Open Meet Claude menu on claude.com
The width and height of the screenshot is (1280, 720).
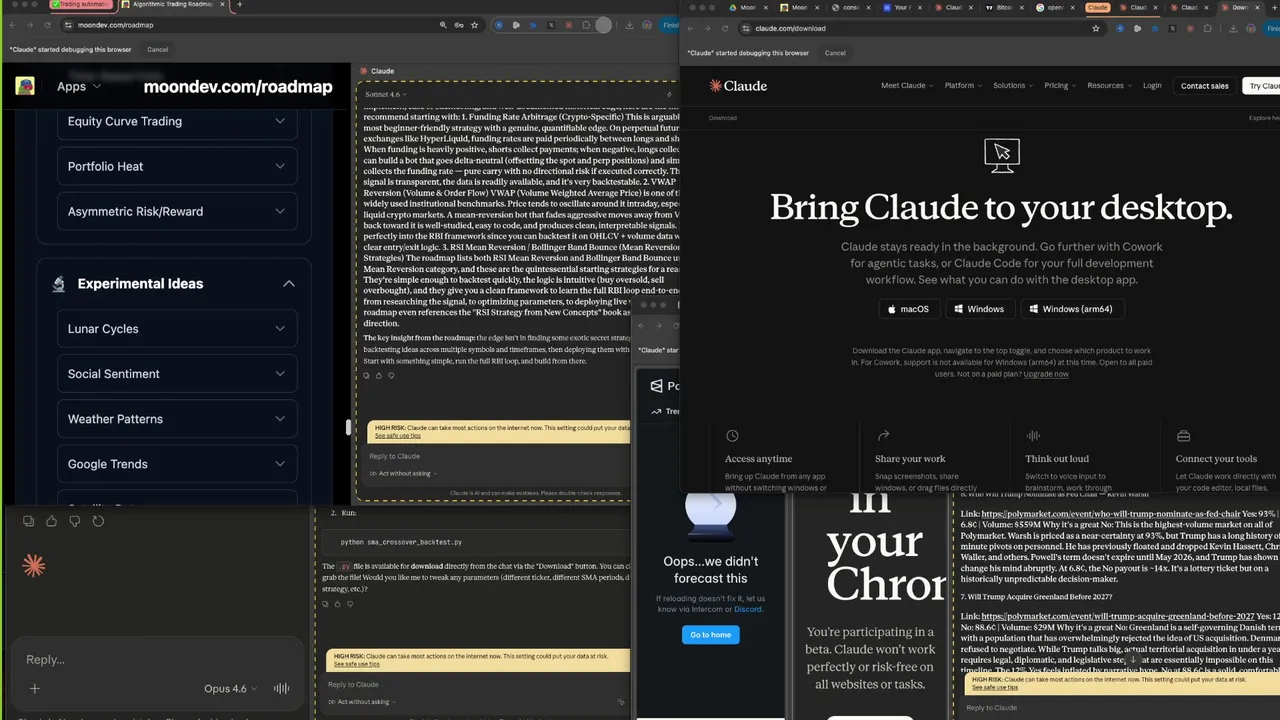[x=907, y=86]
